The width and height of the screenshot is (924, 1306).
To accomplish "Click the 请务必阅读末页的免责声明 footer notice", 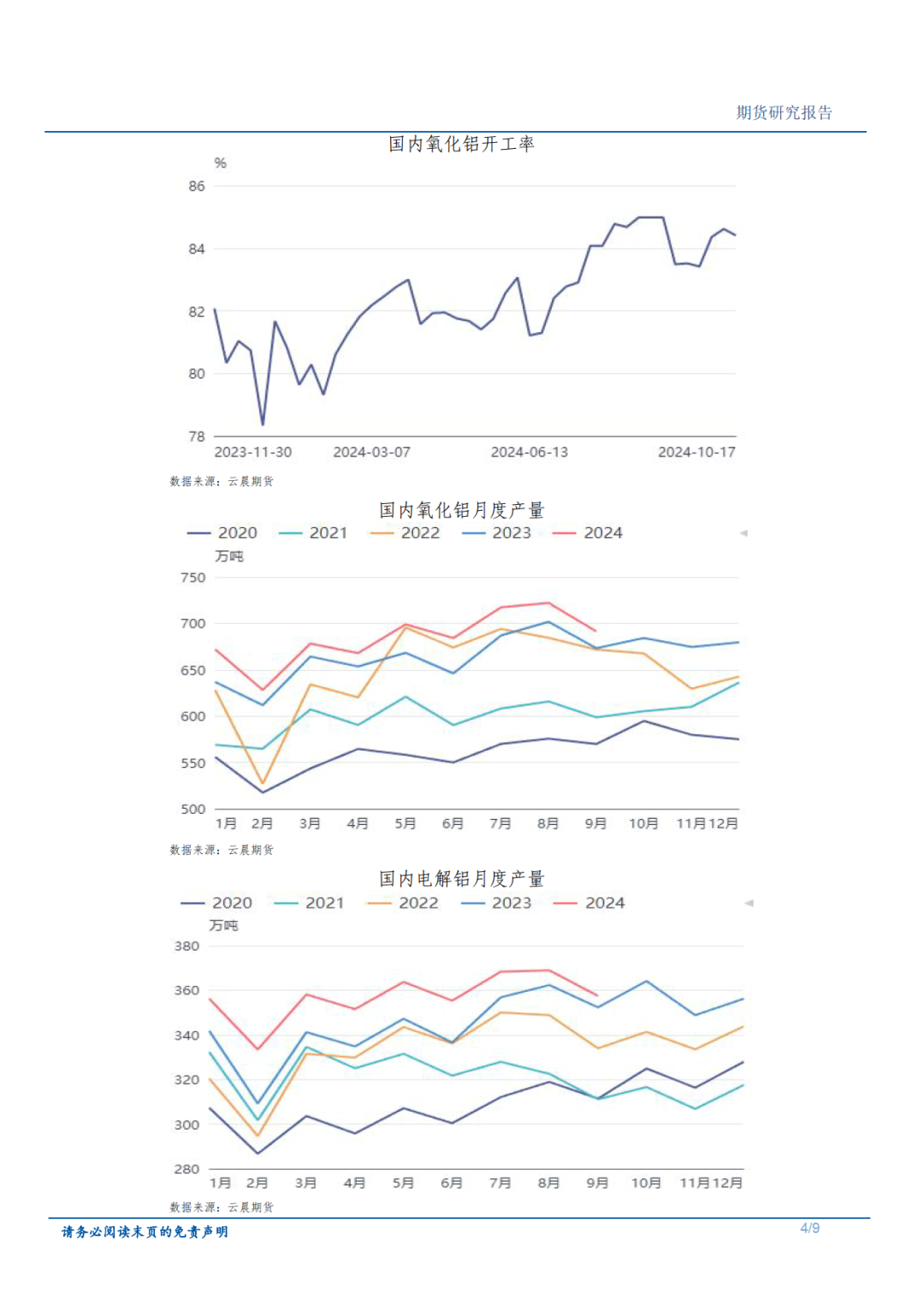I will coord(145,1232).
